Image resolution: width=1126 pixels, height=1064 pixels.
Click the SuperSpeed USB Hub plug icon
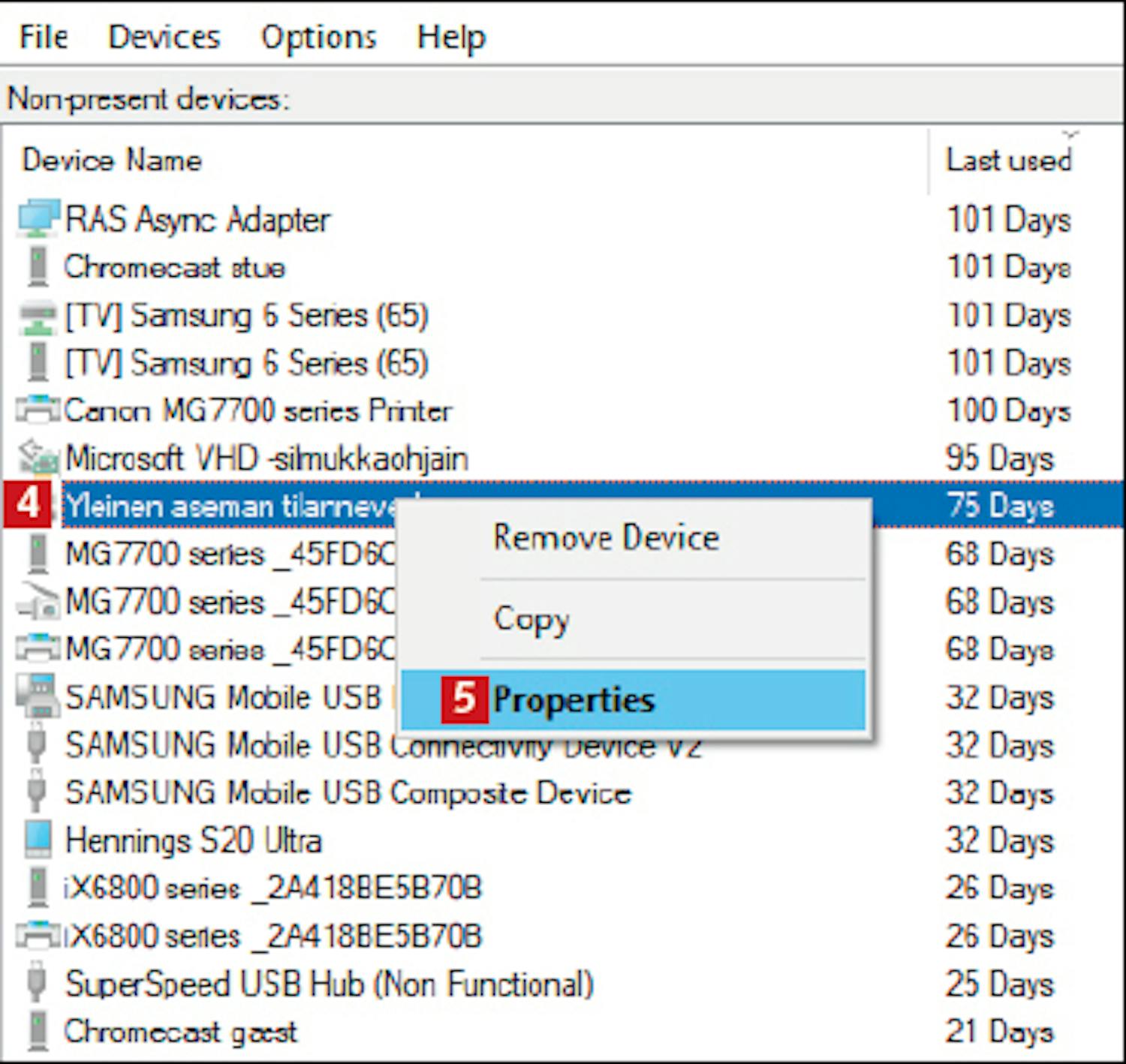[x=37, y=983]
